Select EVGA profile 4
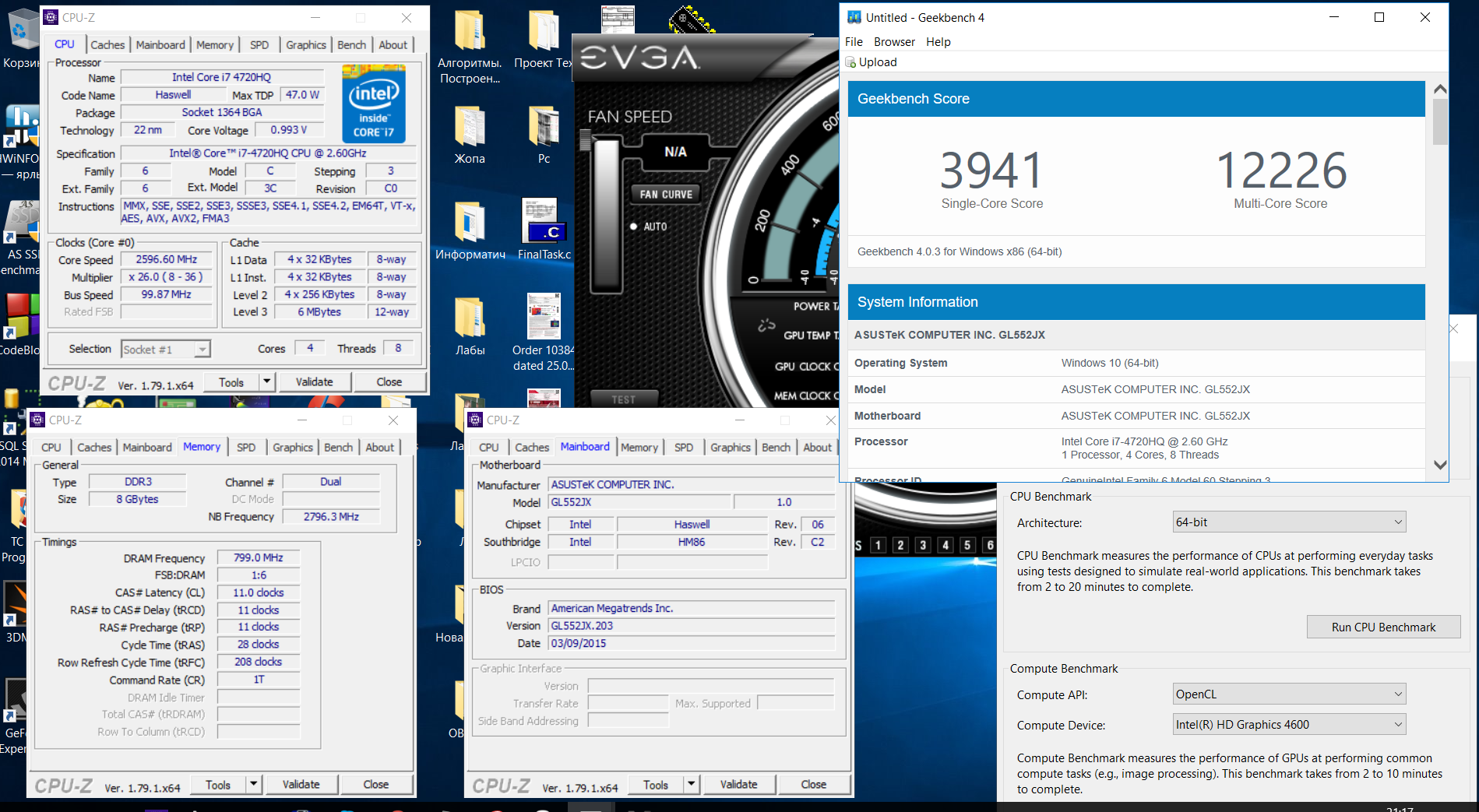 946,545
